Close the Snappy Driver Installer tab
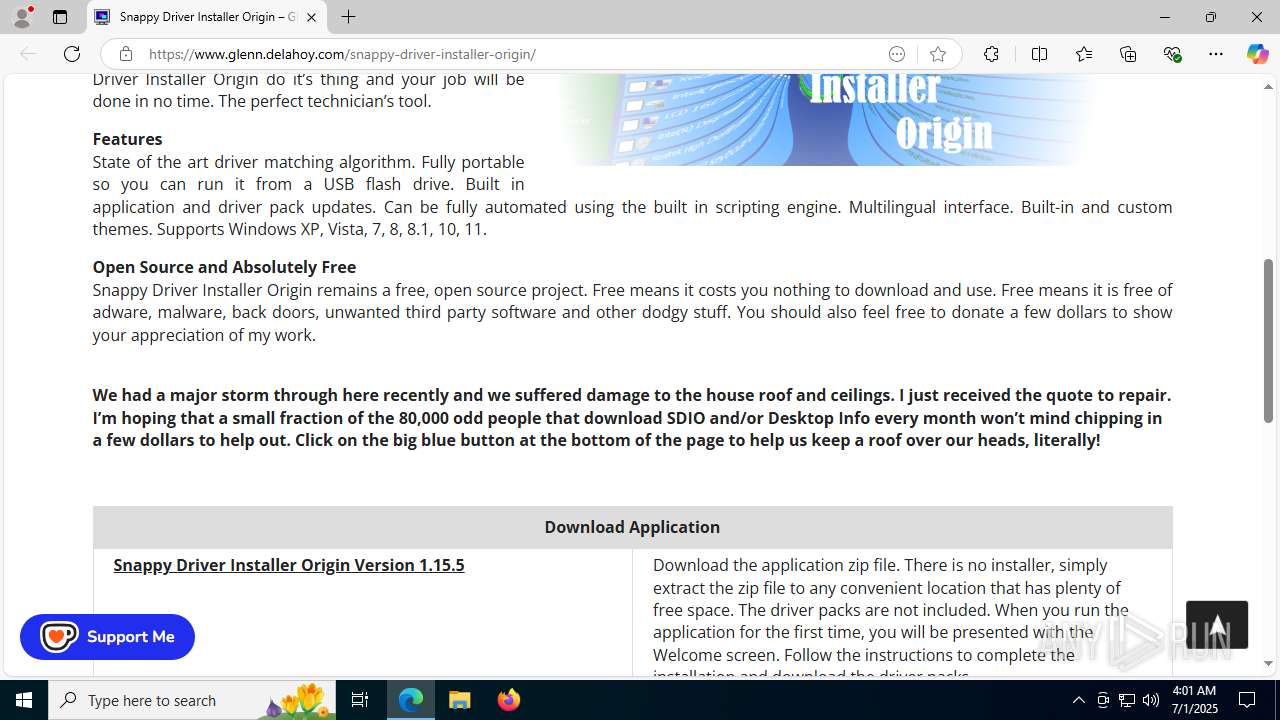 [x=311, y=17]
